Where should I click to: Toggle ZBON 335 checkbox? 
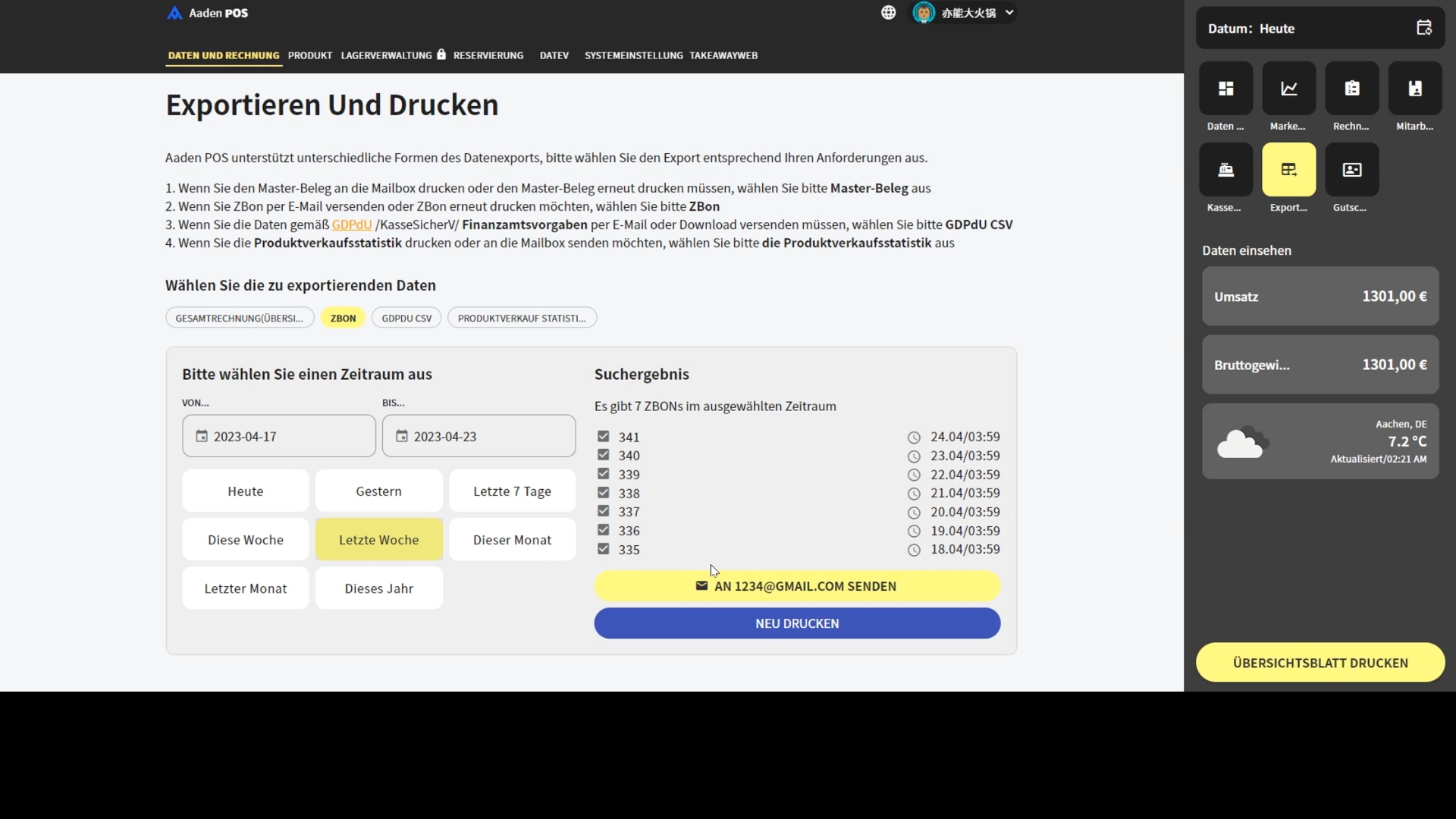pyautogui.click(x=603, y=549)
